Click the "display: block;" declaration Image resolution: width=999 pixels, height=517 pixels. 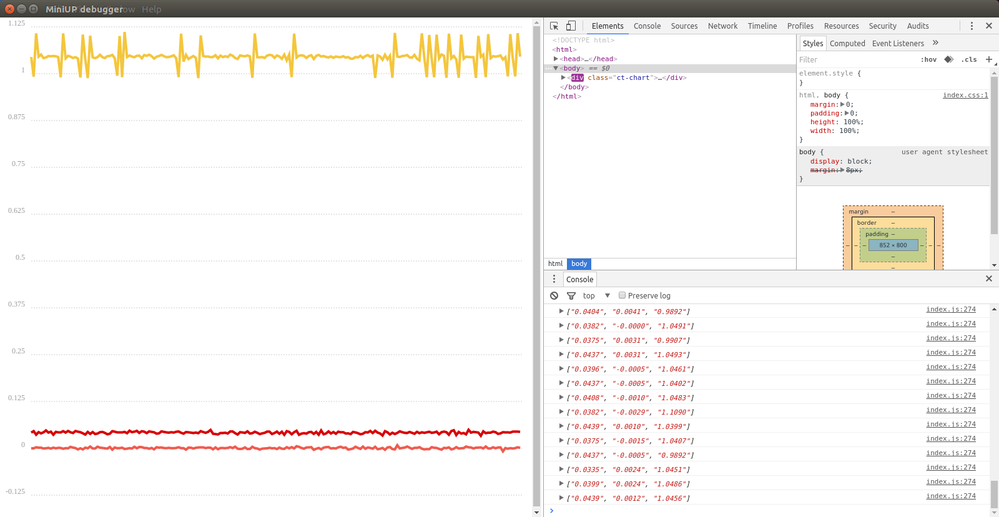coord(841,161)
